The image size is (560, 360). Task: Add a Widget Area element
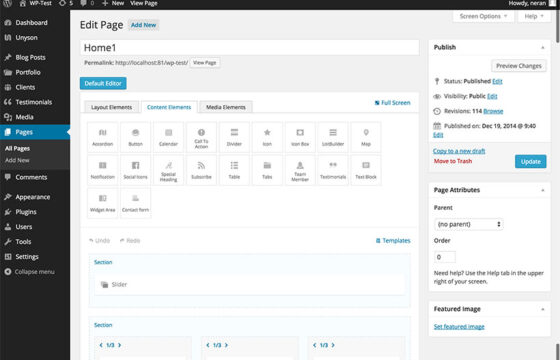pyautogui.click(x=102, y=203)
